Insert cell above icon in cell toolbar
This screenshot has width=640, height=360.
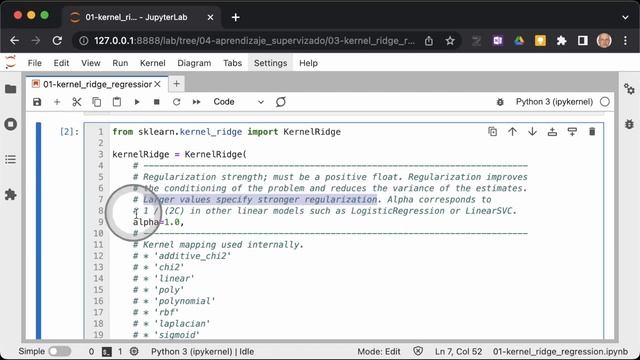click(x=552, y=131)
